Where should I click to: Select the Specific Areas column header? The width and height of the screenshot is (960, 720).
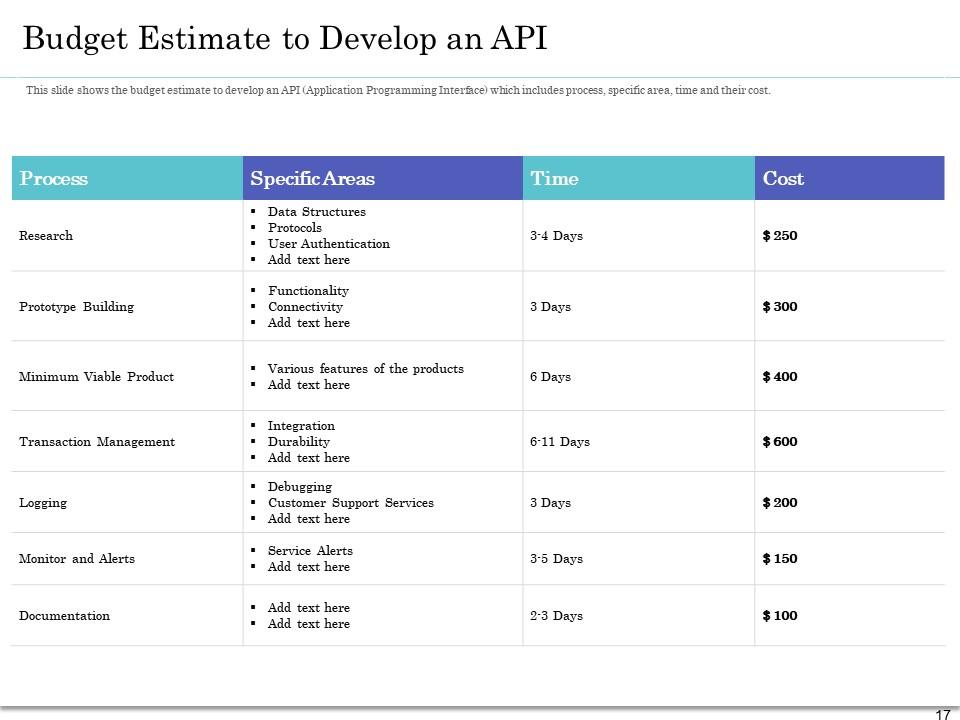312,179
